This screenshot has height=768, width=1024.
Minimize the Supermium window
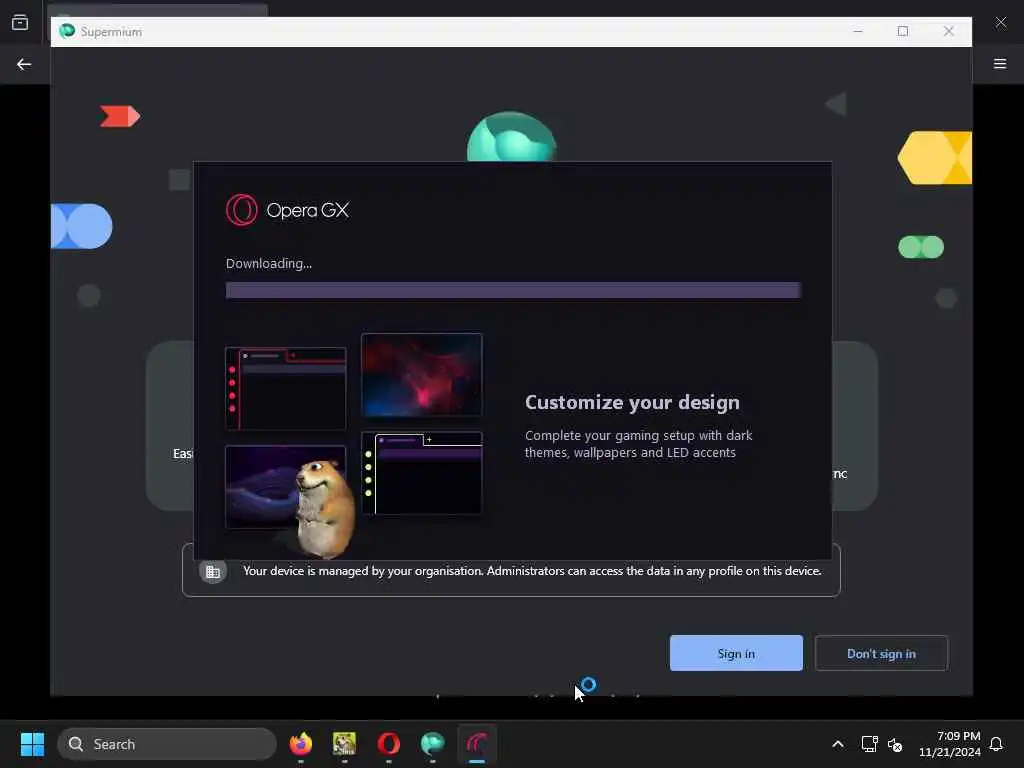858,31
